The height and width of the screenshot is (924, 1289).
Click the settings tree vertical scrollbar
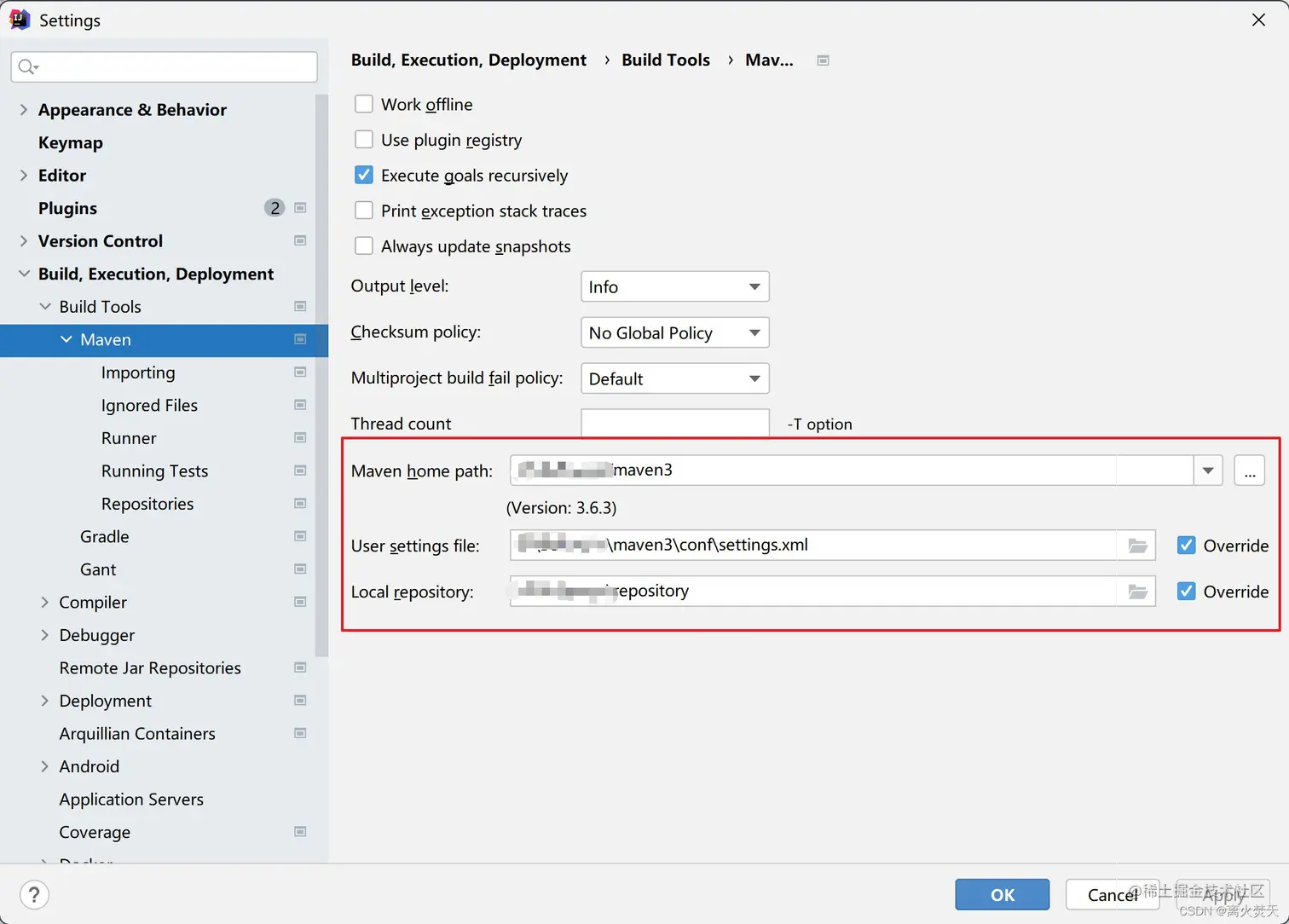pyautogui.click(x=321, y=375)
